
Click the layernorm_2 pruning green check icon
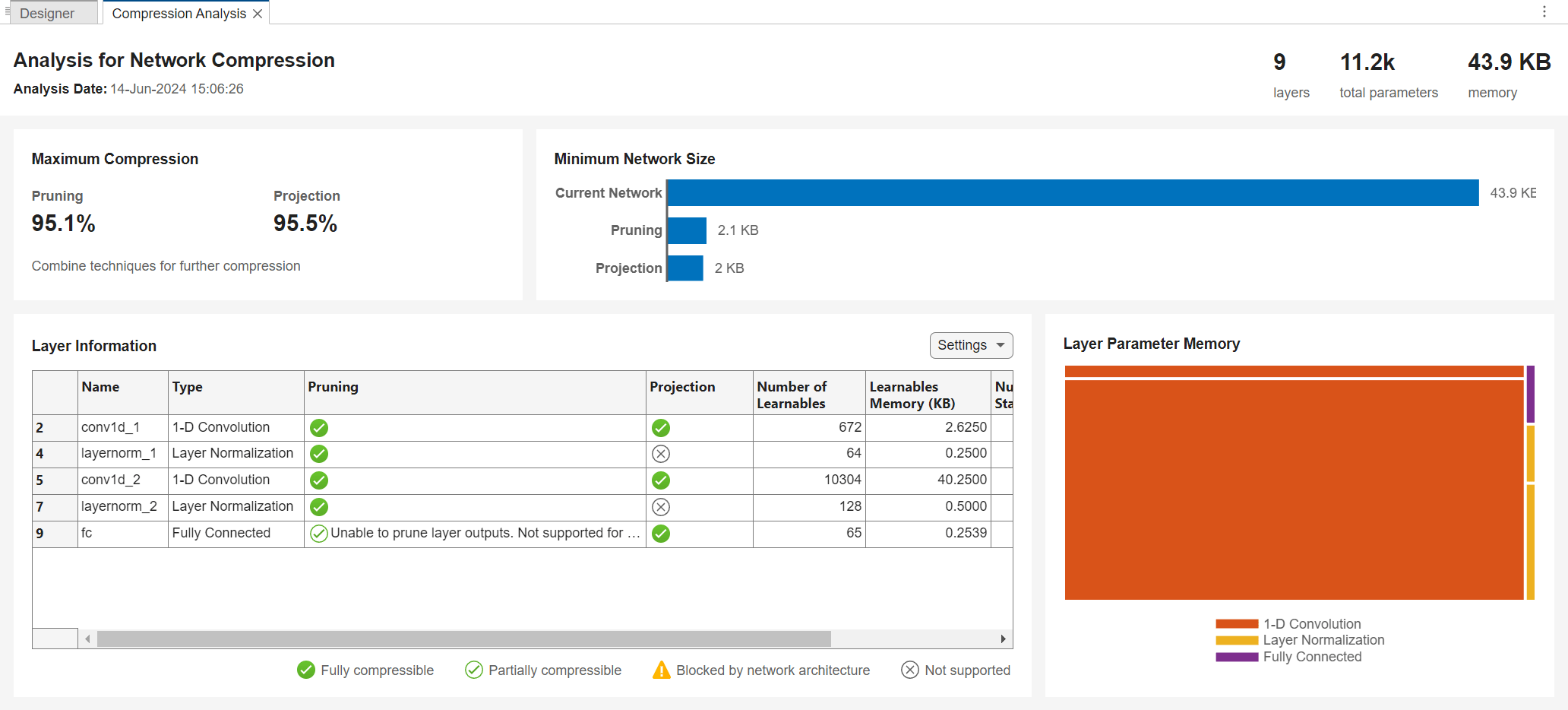click(x=319, y=507)
